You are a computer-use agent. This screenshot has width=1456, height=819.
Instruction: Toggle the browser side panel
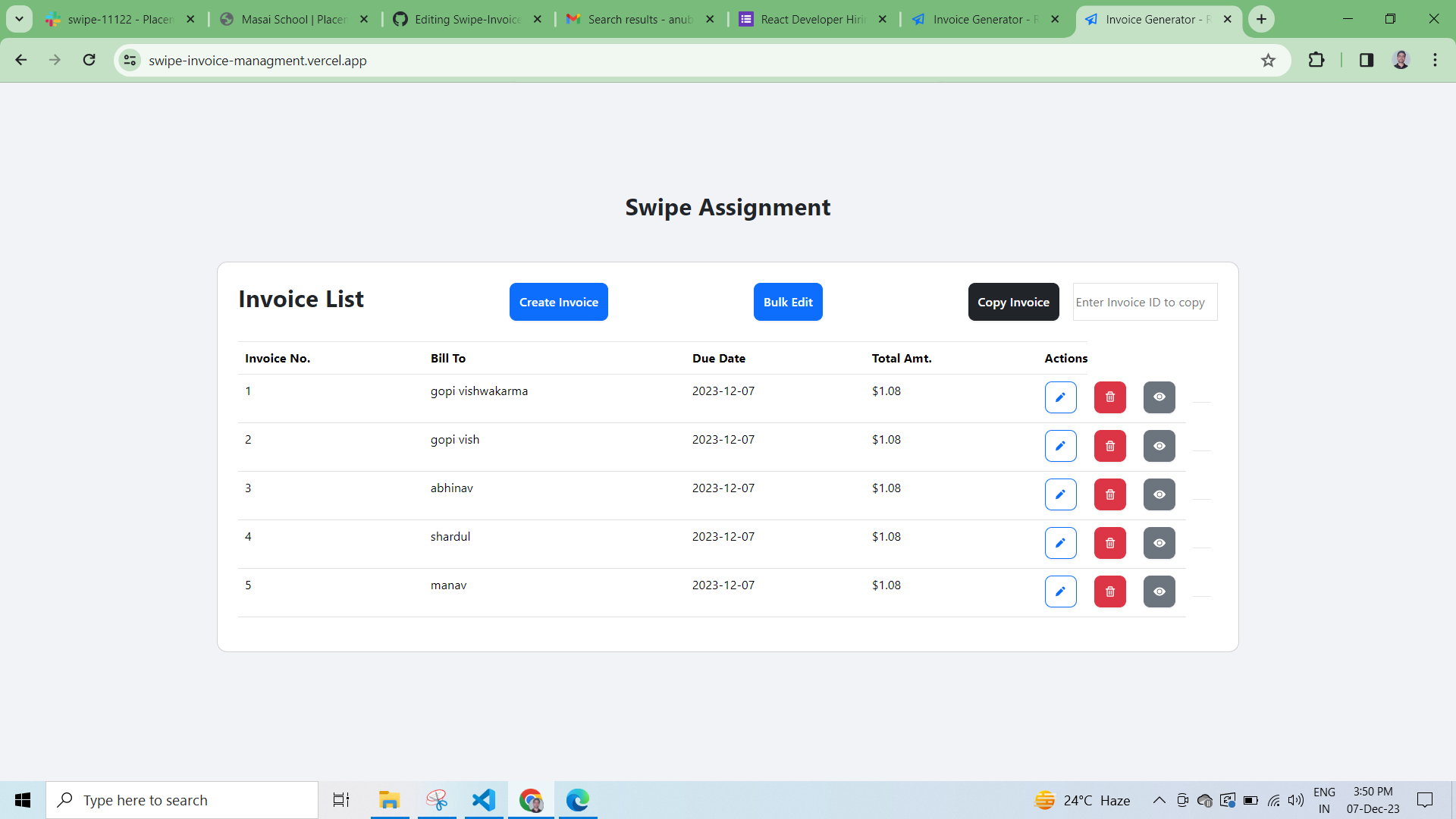1367,60
